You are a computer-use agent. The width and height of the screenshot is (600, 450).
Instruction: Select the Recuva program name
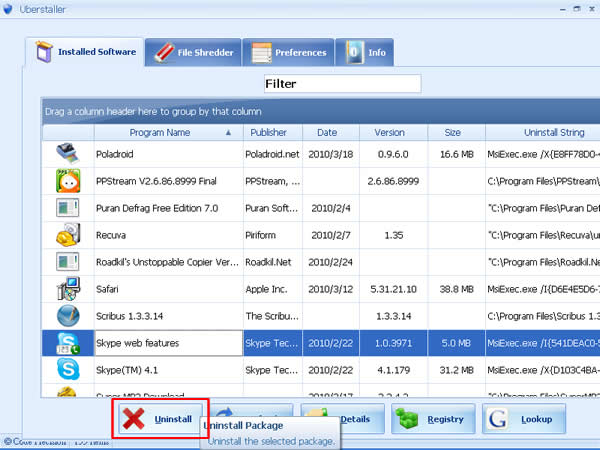click(x=111, y=235)
